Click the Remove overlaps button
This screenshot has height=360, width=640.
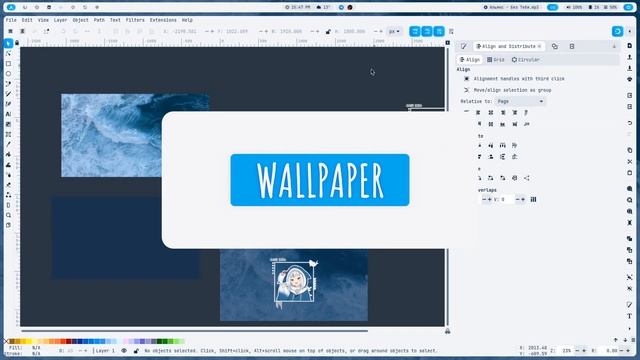[x=533, y=200]
